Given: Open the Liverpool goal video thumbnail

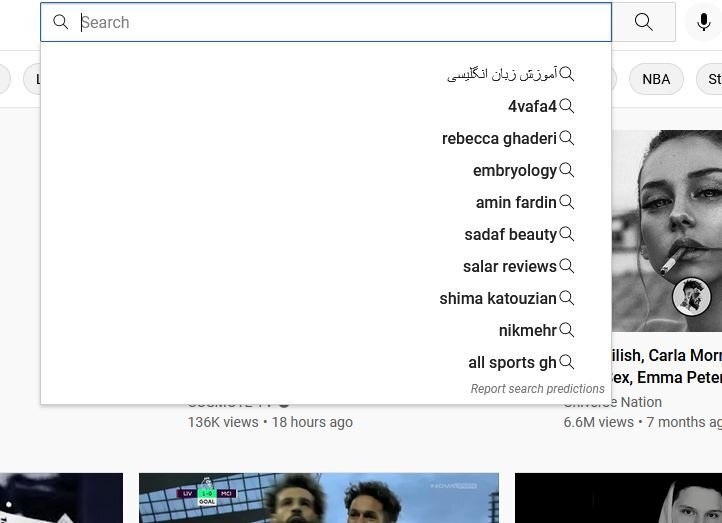Looking at the screenshot, I should pyautogui.click(x=319, y=498).
